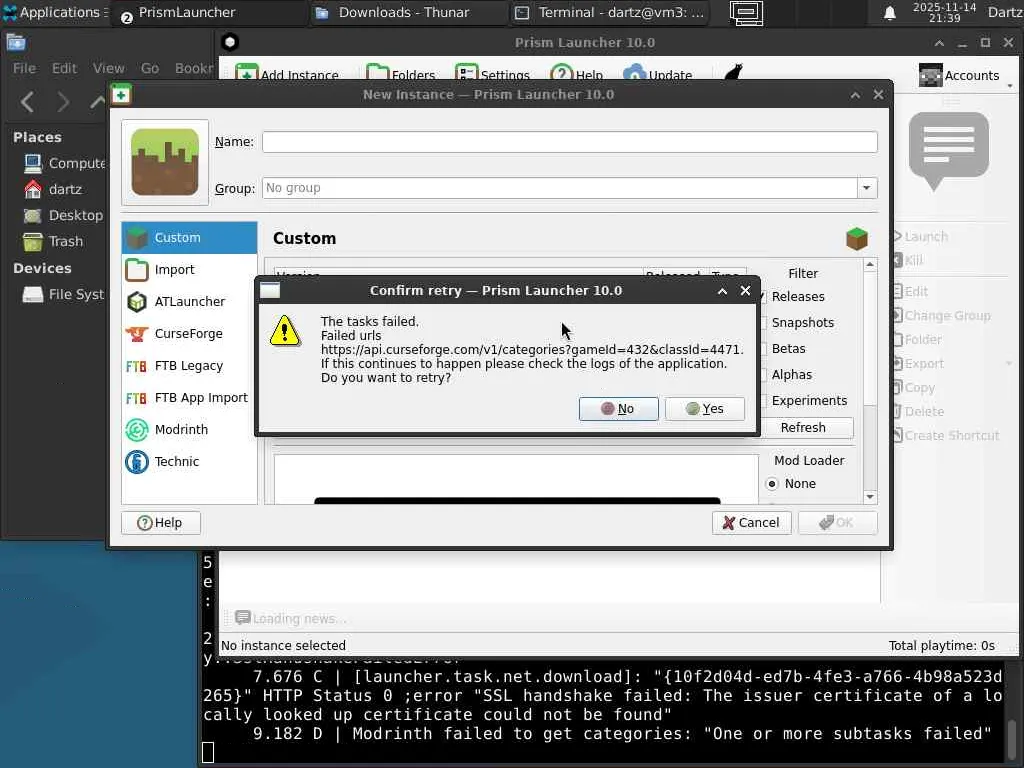Open the FTB Legacy page
1024x768 pixels.
(x=189, y=366)
